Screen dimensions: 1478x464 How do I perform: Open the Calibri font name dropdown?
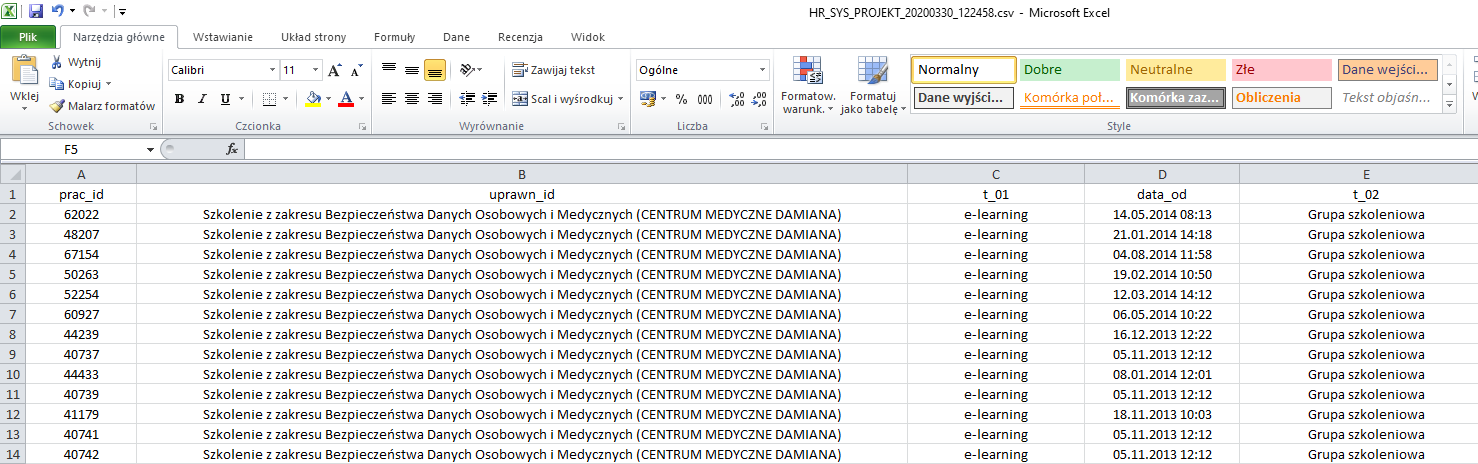pos(272,70)
